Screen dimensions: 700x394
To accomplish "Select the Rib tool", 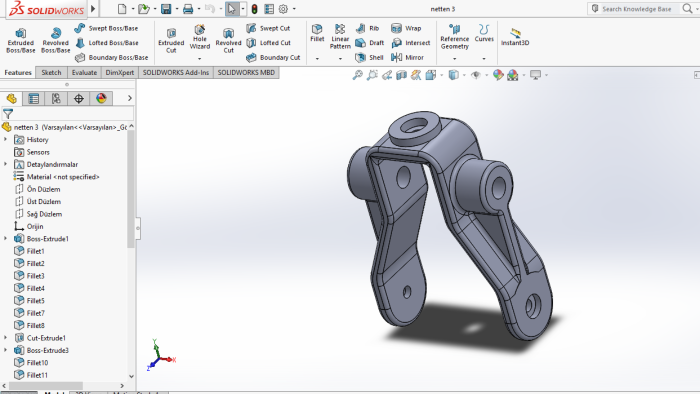I will click(x=367, y=28).
